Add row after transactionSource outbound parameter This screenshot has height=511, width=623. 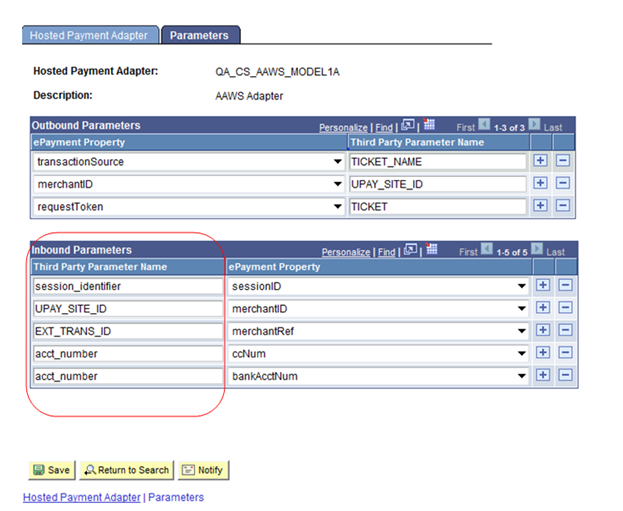click(x=540, y=161)
